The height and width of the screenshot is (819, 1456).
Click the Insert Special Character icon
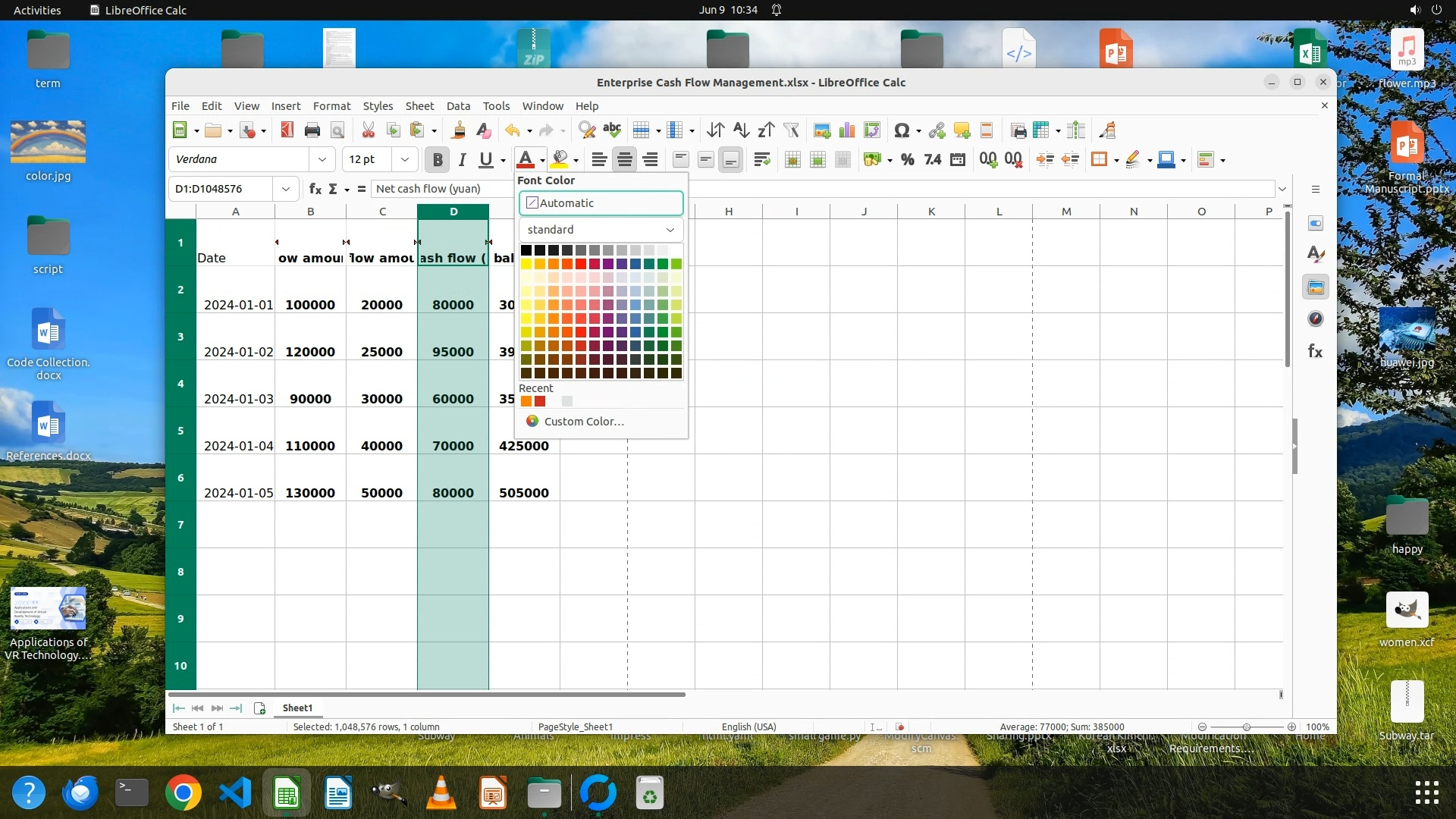pos(901,130)
